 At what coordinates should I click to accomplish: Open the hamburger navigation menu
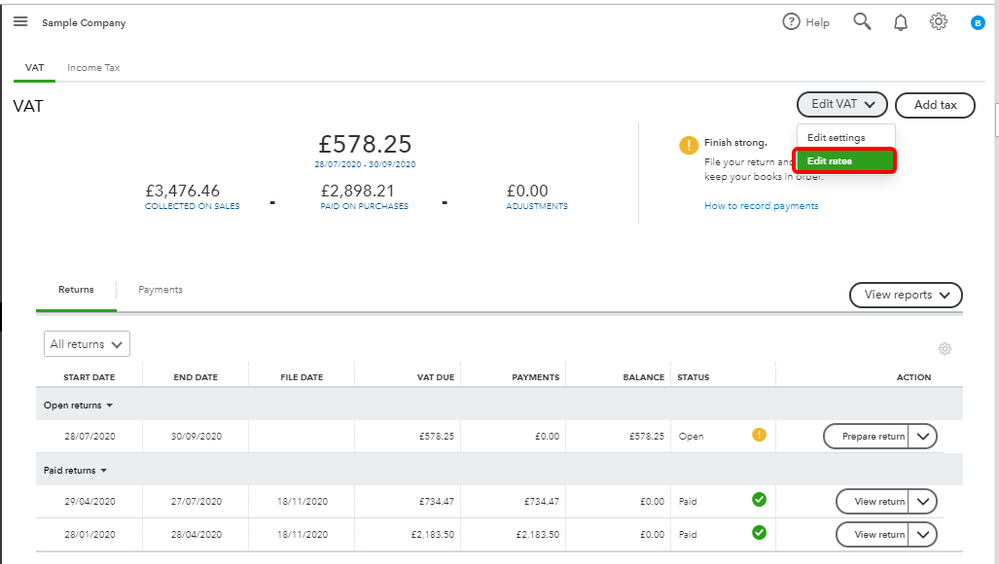[x=20, y=22]
